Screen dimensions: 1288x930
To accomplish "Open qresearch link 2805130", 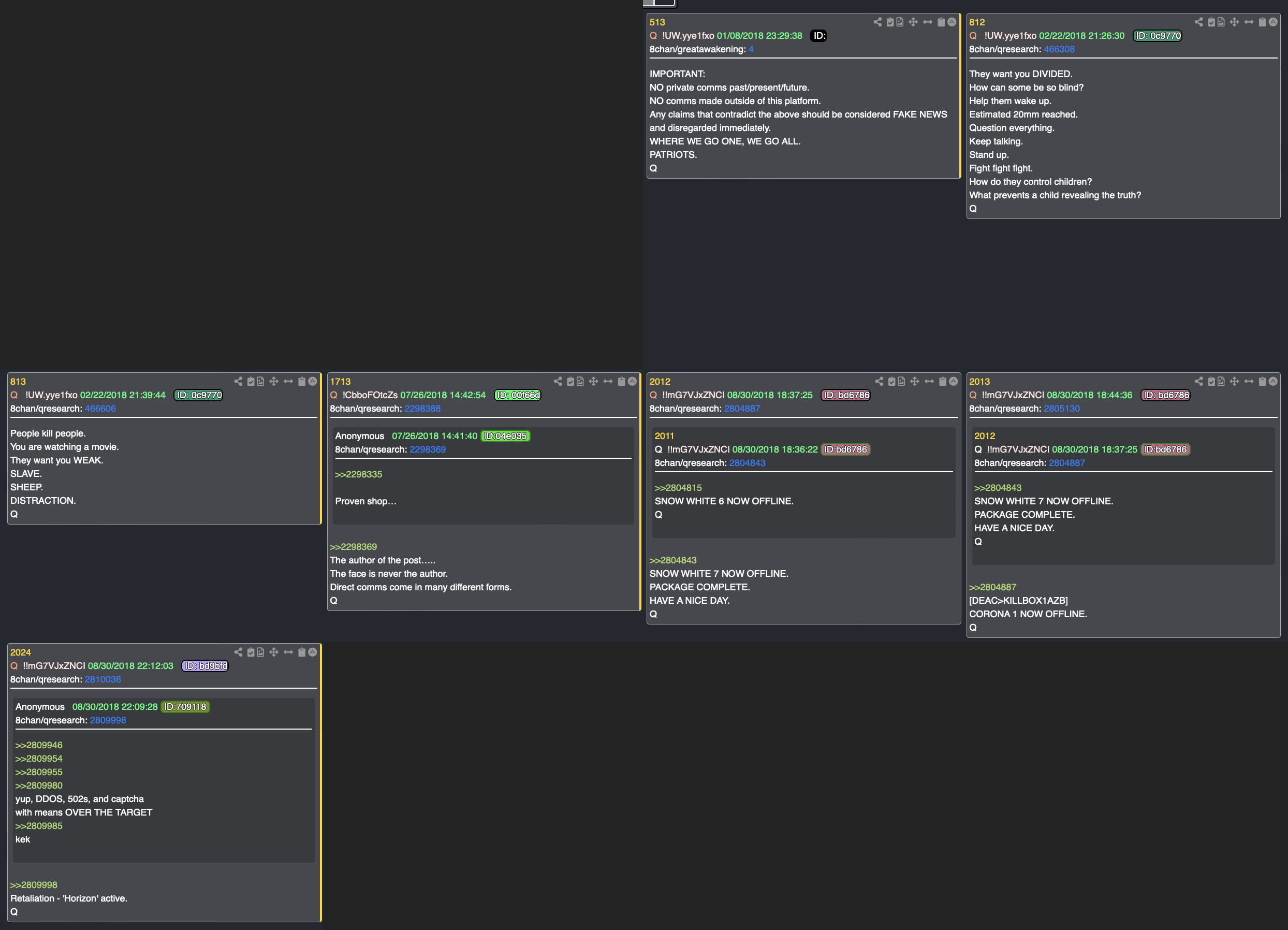I will pos(1061,409).
